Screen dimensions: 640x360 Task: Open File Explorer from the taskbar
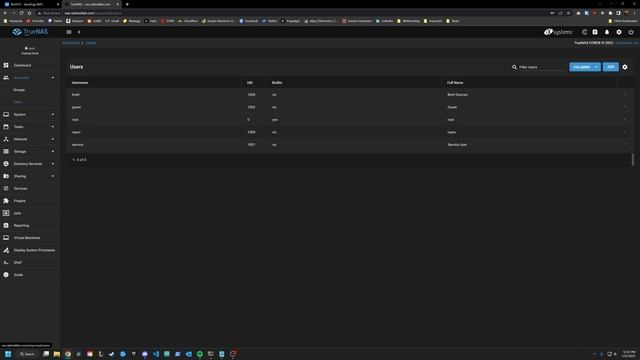57,354
